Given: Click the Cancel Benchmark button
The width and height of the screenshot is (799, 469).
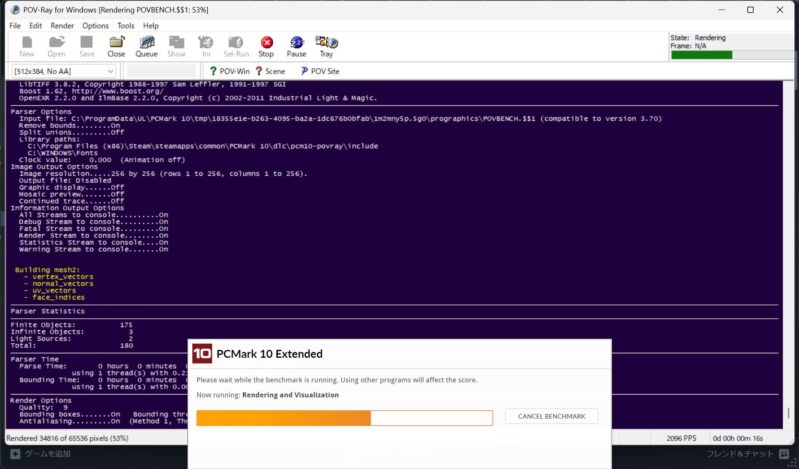Looking at the screenshot, I should click(x=551, y=416).
